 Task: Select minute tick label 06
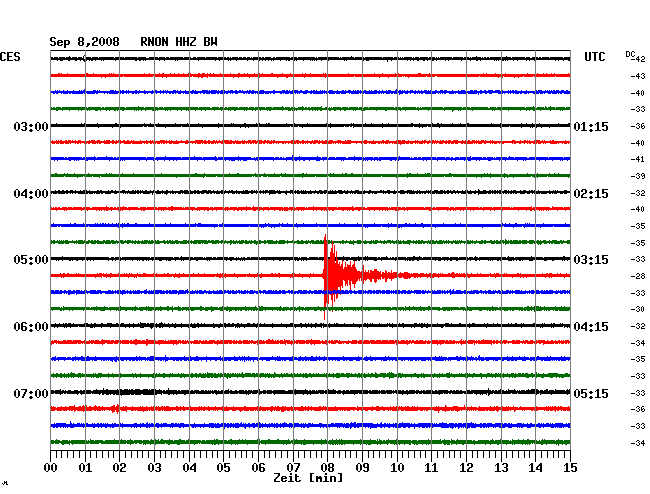pyautogui.click(x=258, y=467)
